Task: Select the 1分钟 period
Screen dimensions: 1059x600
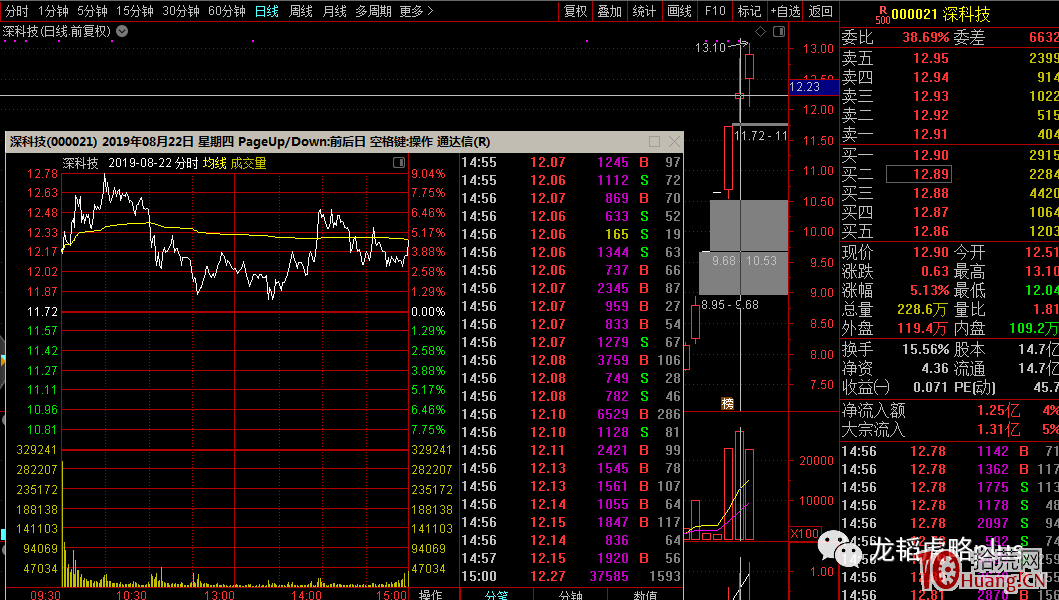Action: coord(53,11)
